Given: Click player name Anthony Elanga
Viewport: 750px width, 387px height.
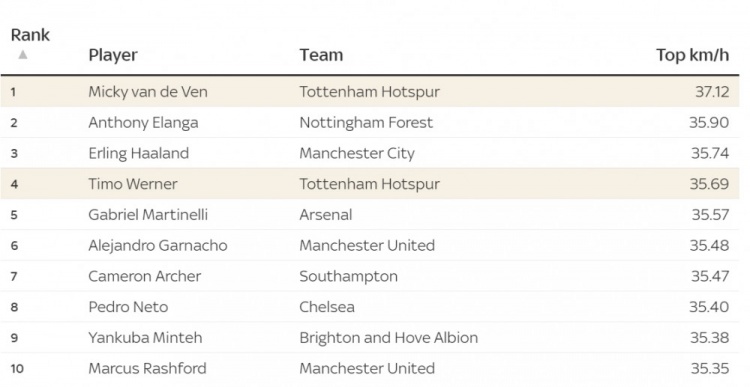Looking at the screenshot, I should [143, 122].
